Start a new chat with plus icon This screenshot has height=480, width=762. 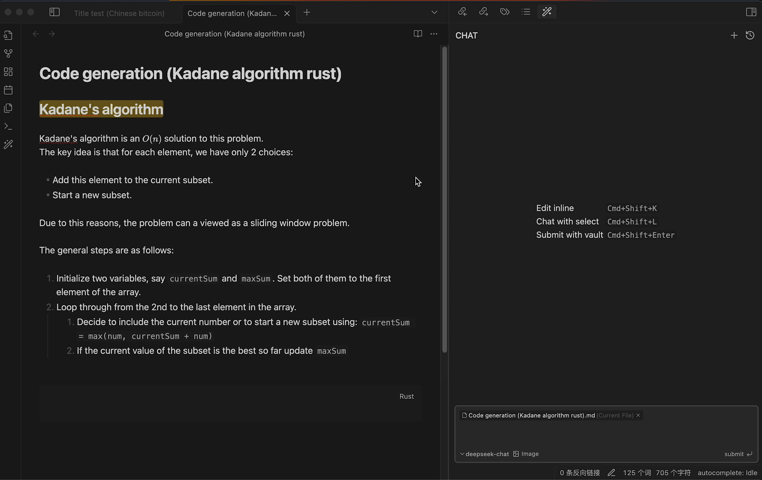coord(734,35)
